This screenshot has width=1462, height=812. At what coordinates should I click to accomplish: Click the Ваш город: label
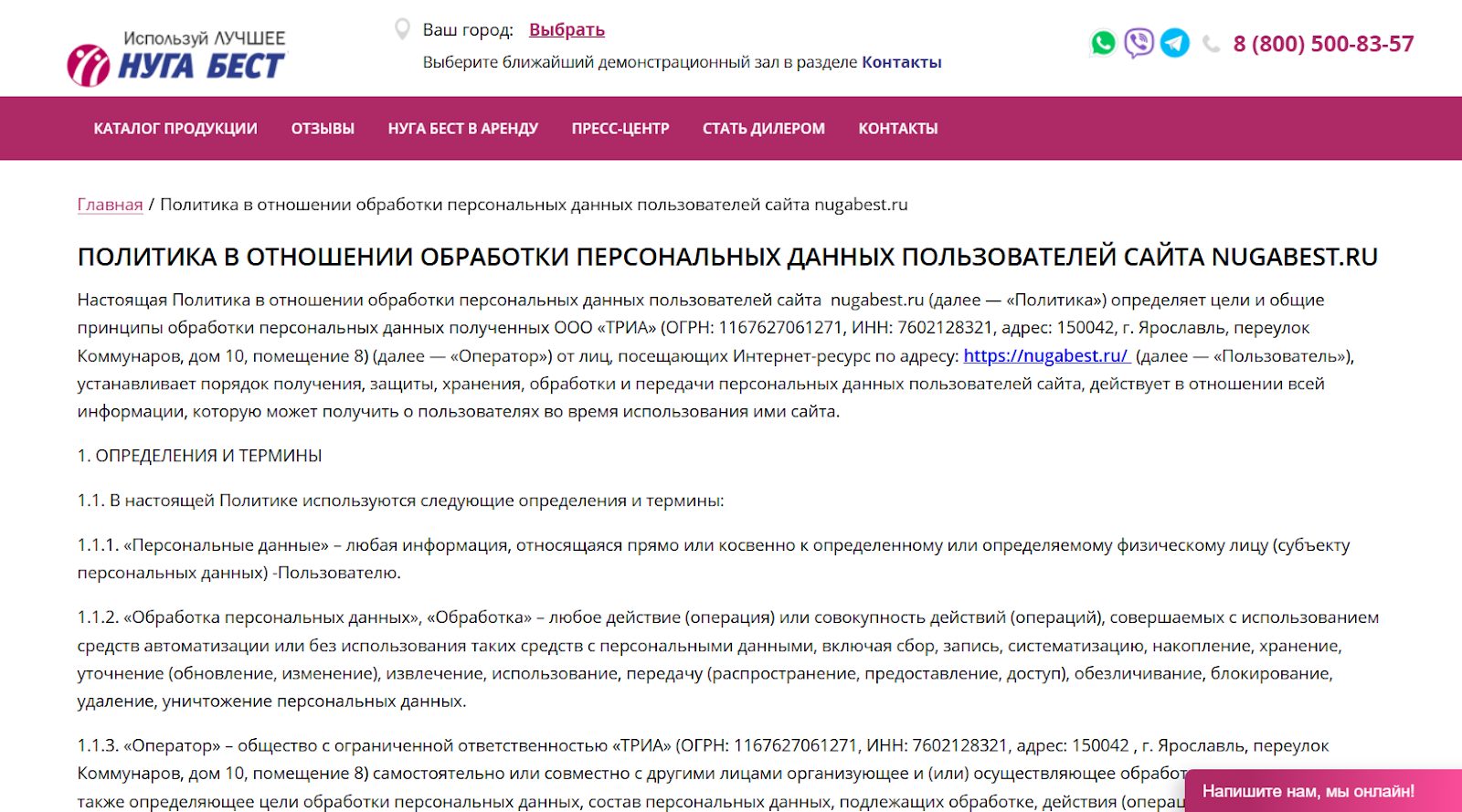468,30
